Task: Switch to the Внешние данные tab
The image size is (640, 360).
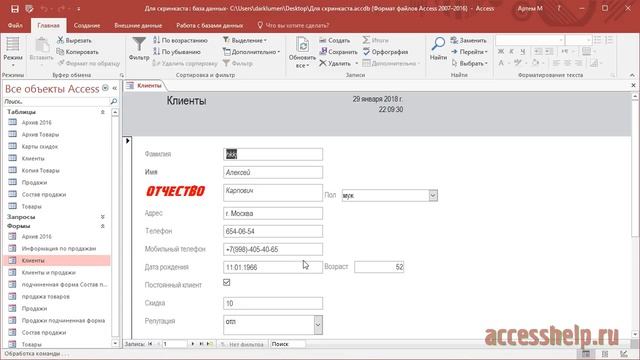Action: pyautogui.click(x=138, y=25)
